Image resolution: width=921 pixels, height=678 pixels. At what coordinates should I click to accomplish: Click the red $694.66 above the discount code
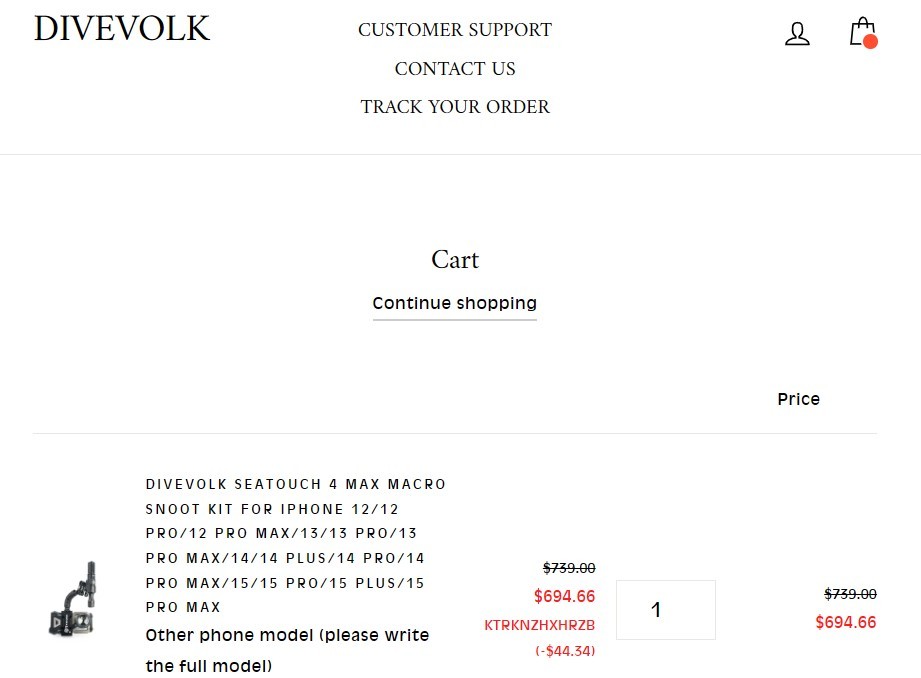coord(564,597)
